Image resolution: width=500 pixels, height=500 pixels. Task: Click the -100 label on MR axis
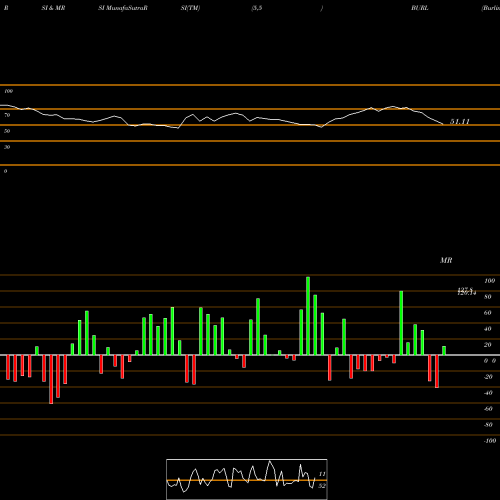(x=490, y=441)
